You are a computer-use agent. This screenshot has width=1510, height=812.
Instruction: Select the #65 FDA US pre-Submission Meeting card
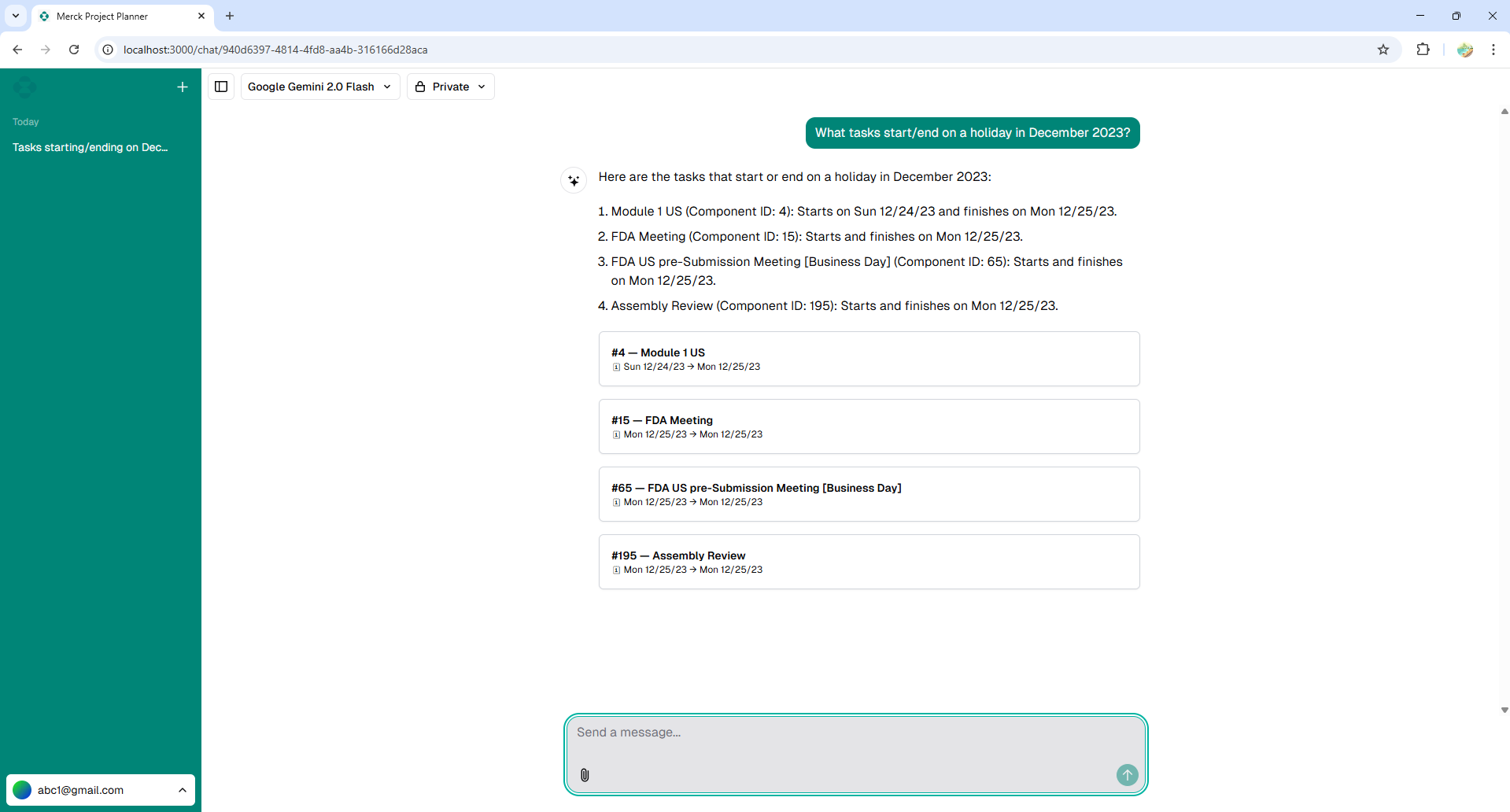coord(869,494)
